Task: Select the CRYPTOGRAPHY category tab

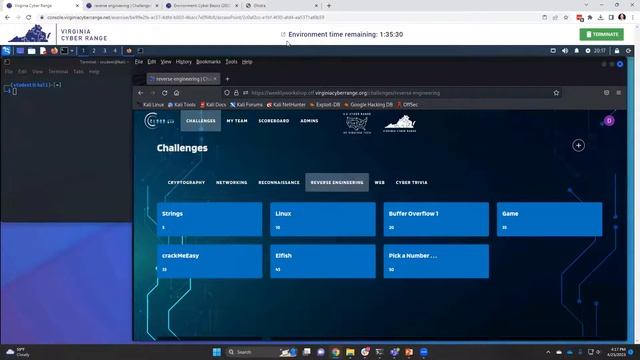Action: 187,182
